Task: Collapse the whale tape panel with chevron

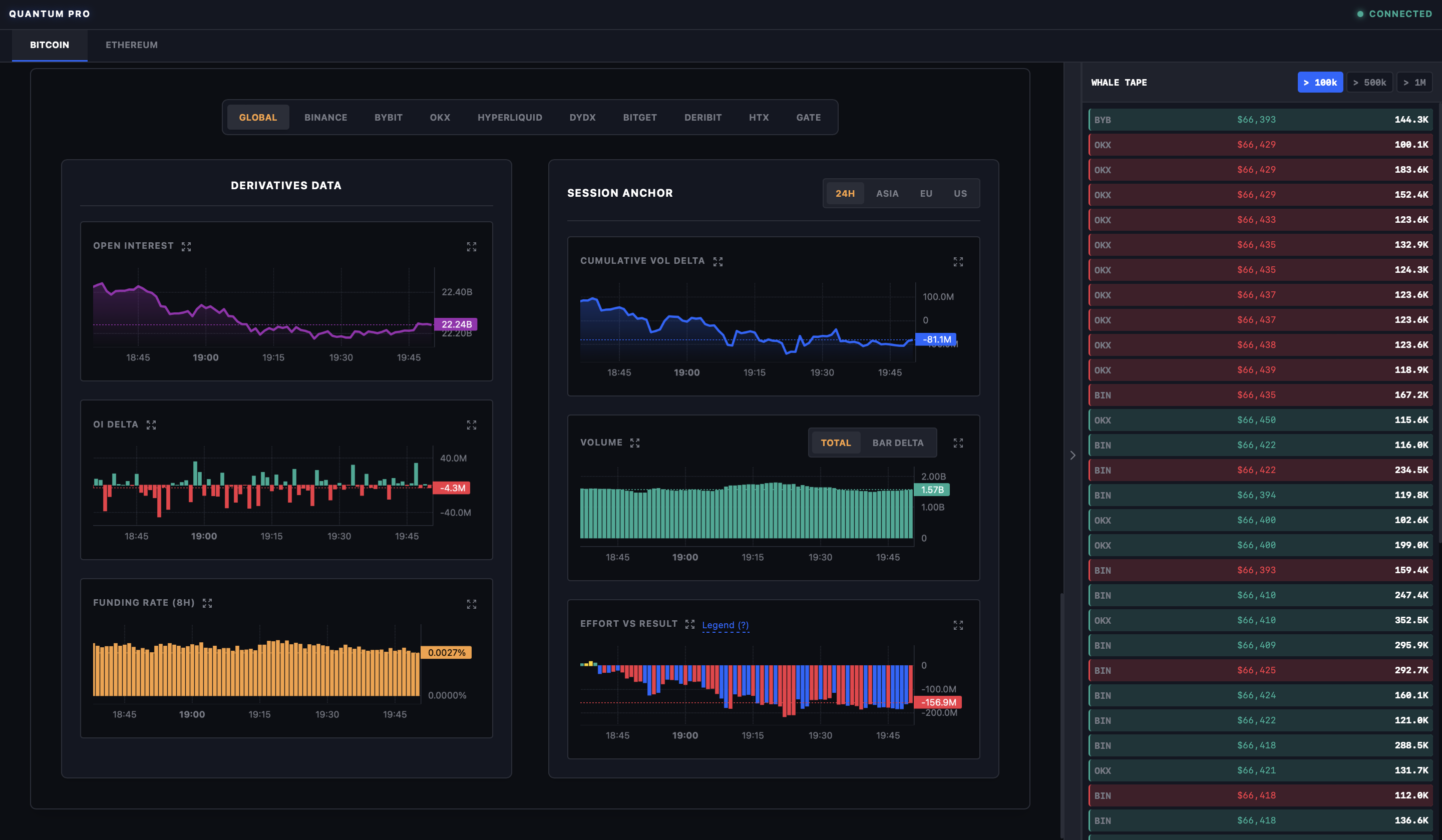Action: 1072,456
